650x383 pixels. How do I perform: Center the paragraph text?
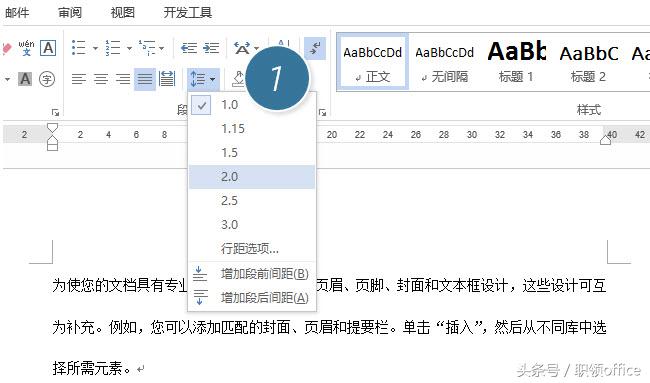101,79
